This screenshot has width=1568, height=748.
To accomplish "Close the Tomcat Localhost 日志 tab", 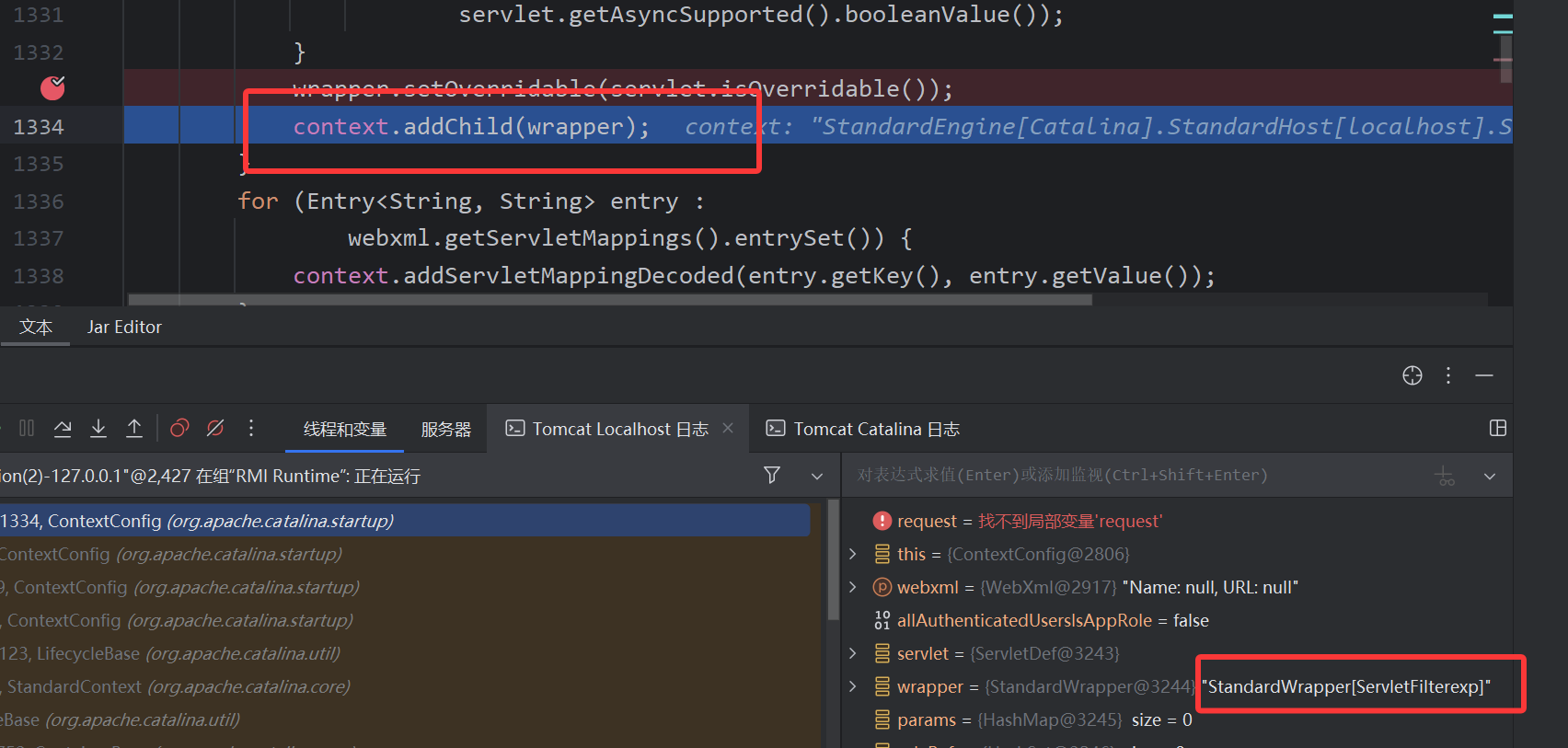I will (x=728, y=428).
